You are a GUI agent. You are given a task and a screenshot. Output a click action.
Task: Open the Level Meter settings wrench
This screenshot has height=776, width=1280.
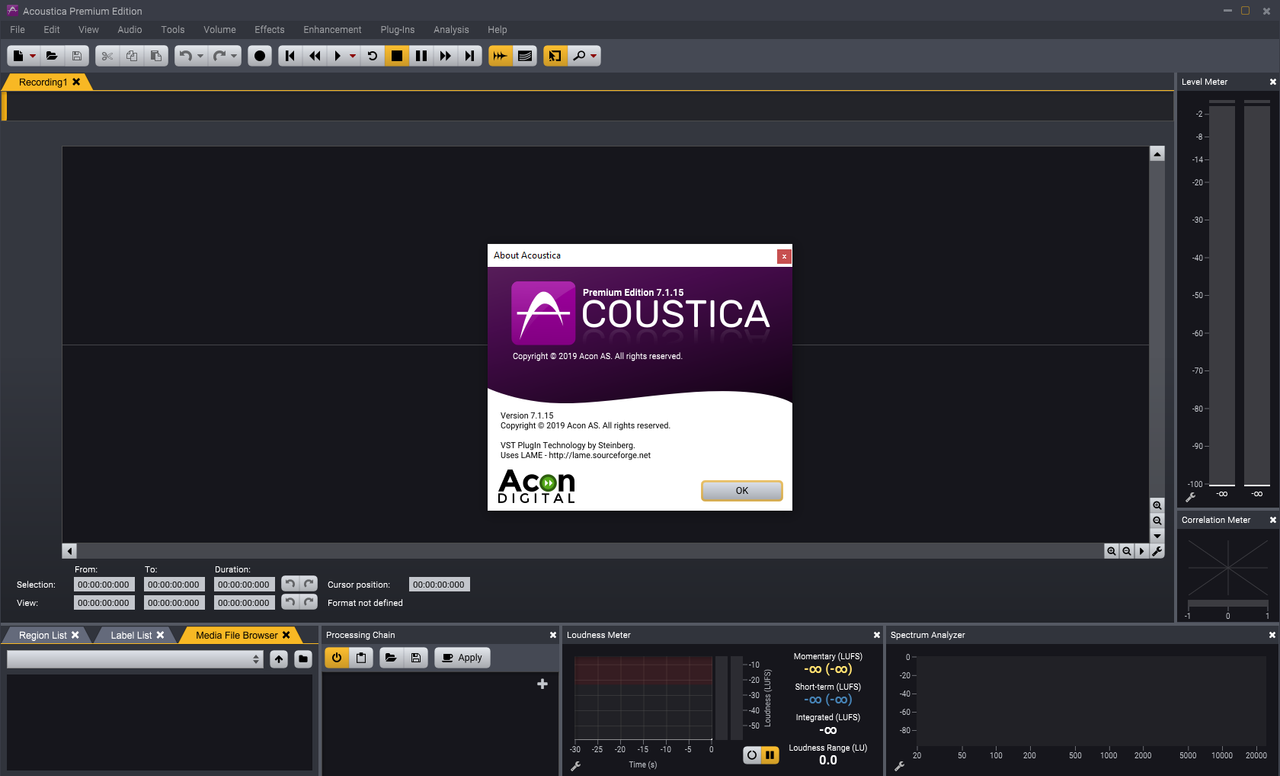(1190, 497)
